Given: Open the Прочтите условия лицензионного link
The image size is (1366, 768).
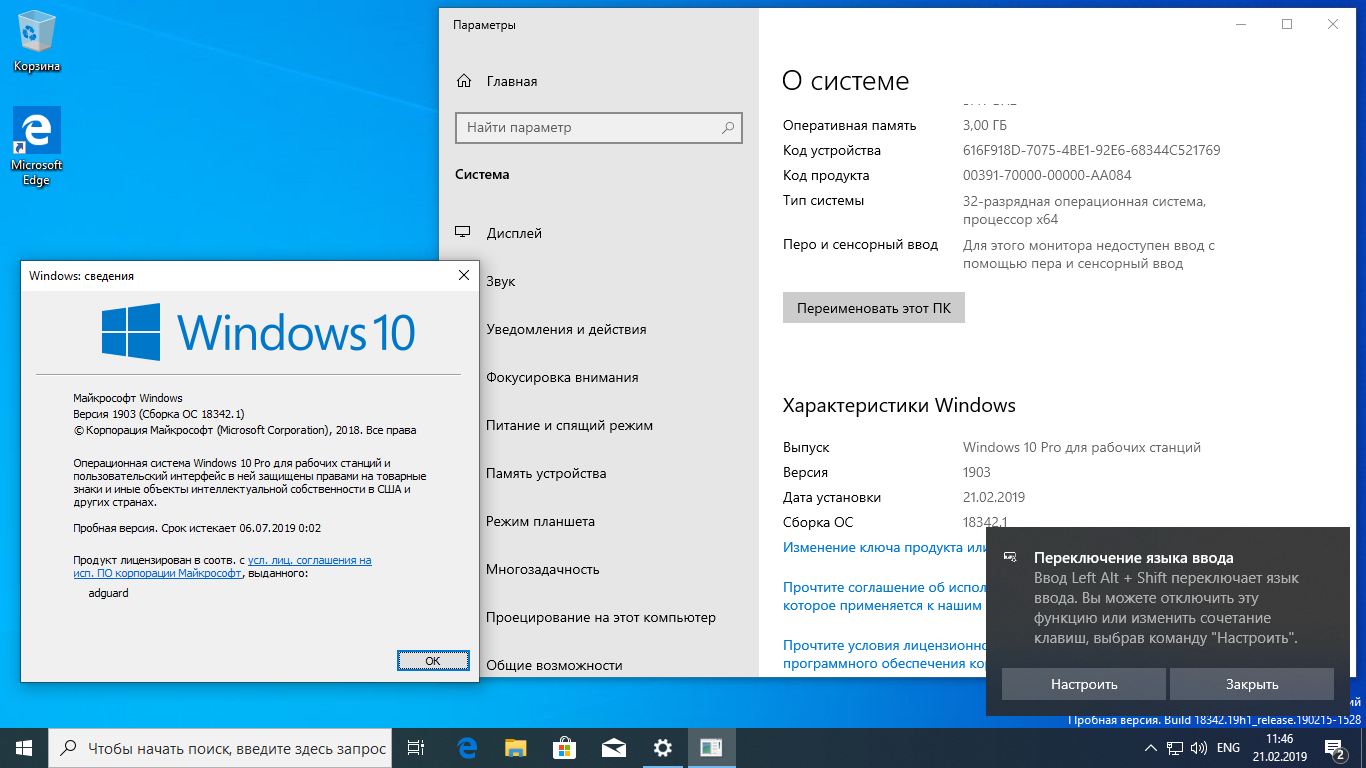Looking at the screenshot, I should click(886, 654).
